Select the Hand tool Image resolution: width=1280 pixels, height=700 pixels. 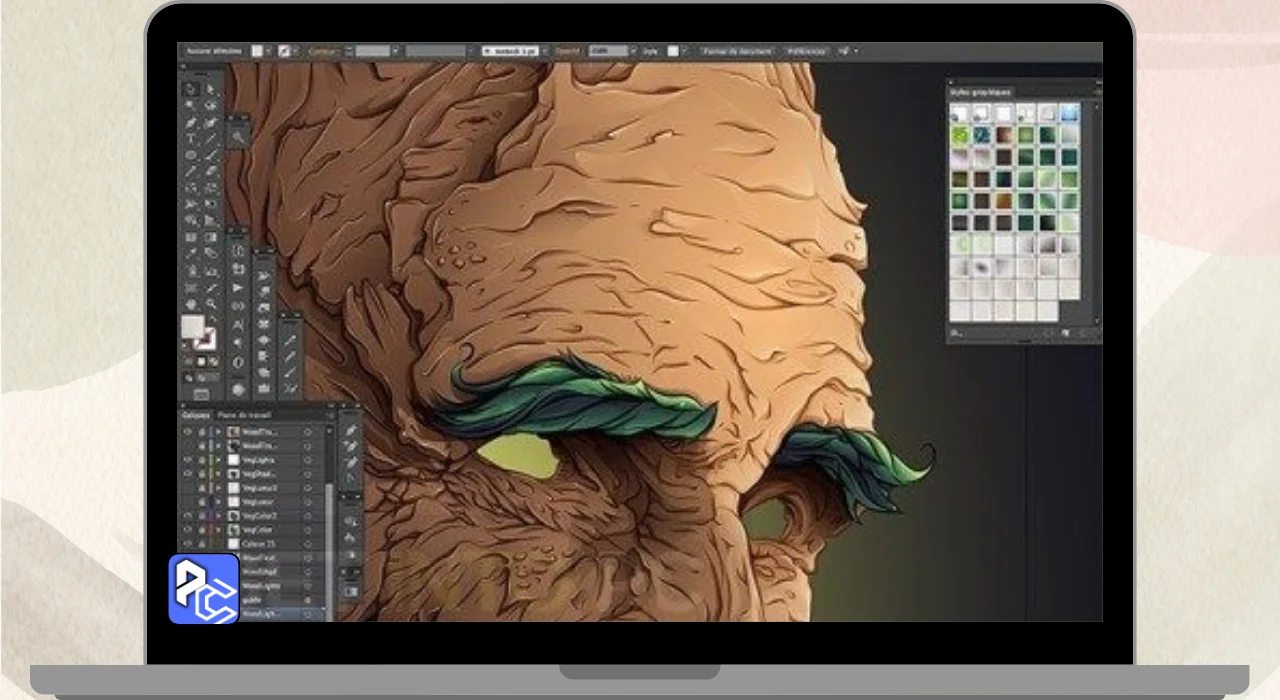pyautogui.click(x=190, y=303)
